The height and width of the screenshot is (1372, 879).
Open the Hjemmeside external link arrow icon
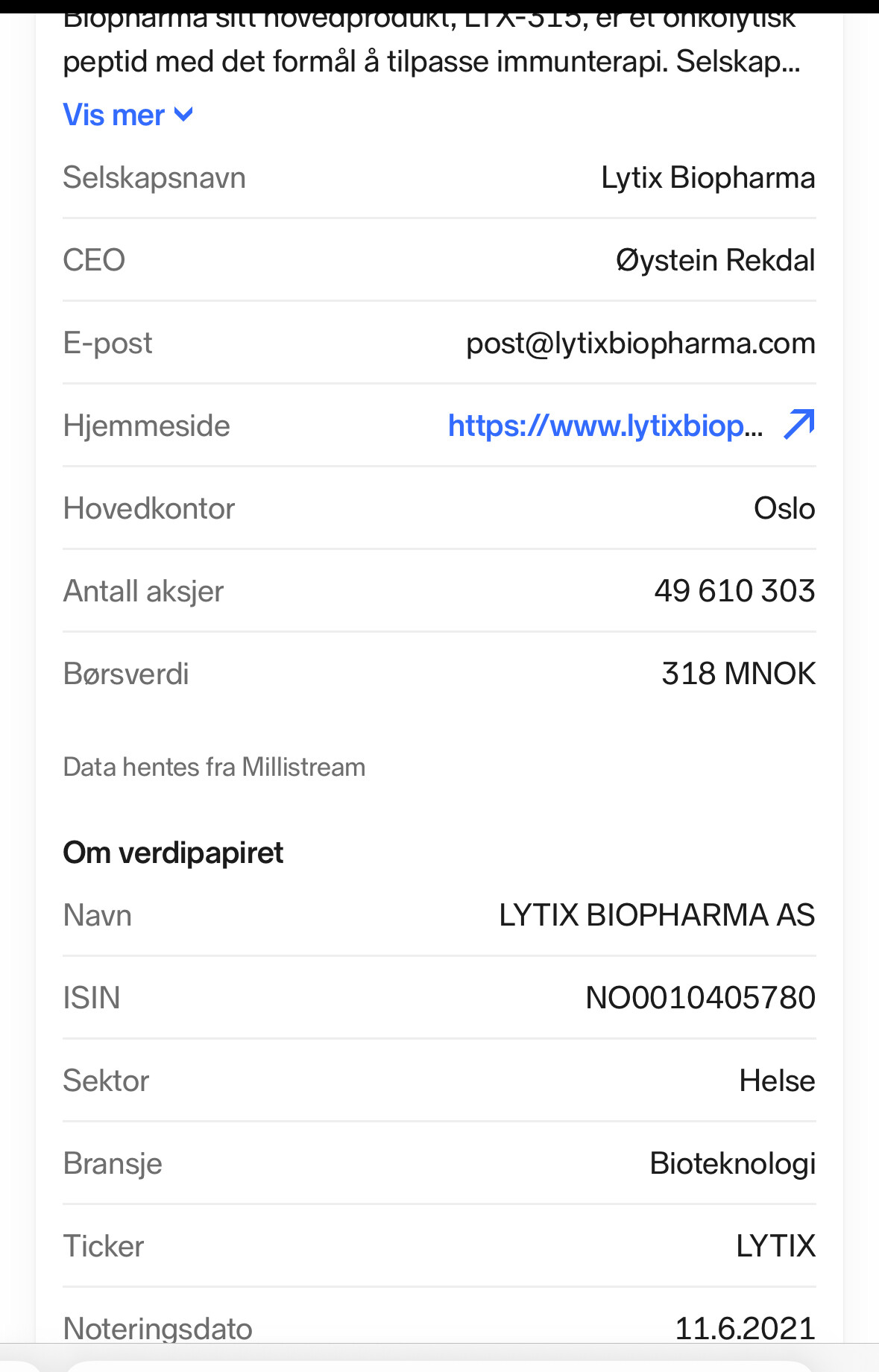tap(799, 425)
